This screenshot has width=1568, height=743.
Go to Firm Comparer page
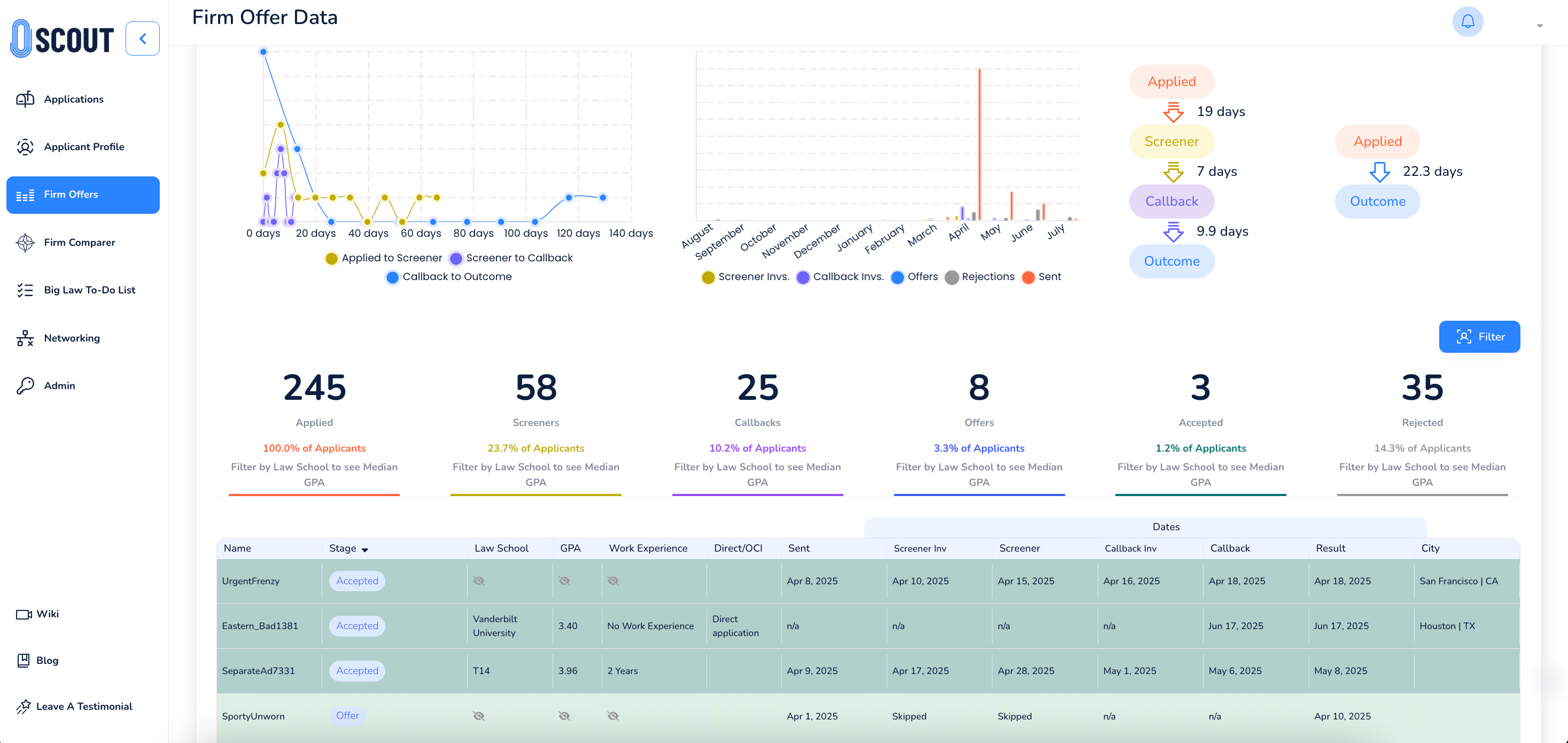click(x=79, y=242)
